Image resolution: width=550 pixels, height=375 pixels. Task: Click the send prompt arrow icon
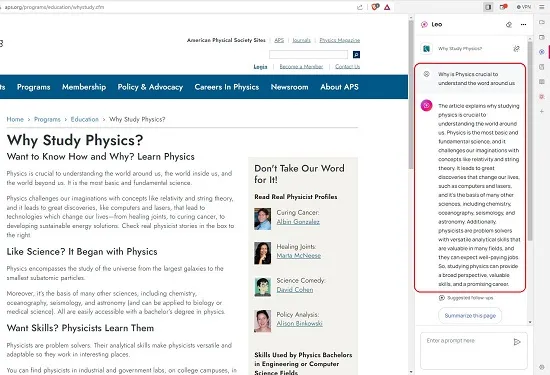click(x=517, y=342)
